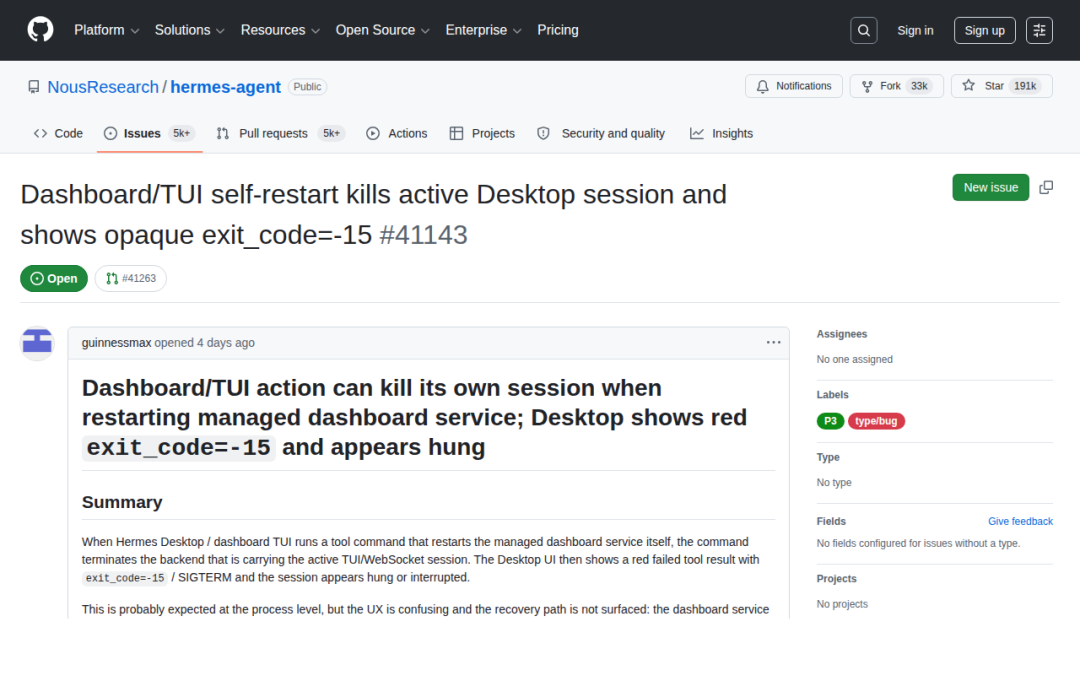Open the appearance settings sliders icon
Screen dimensions: 1080x692
1039,30
